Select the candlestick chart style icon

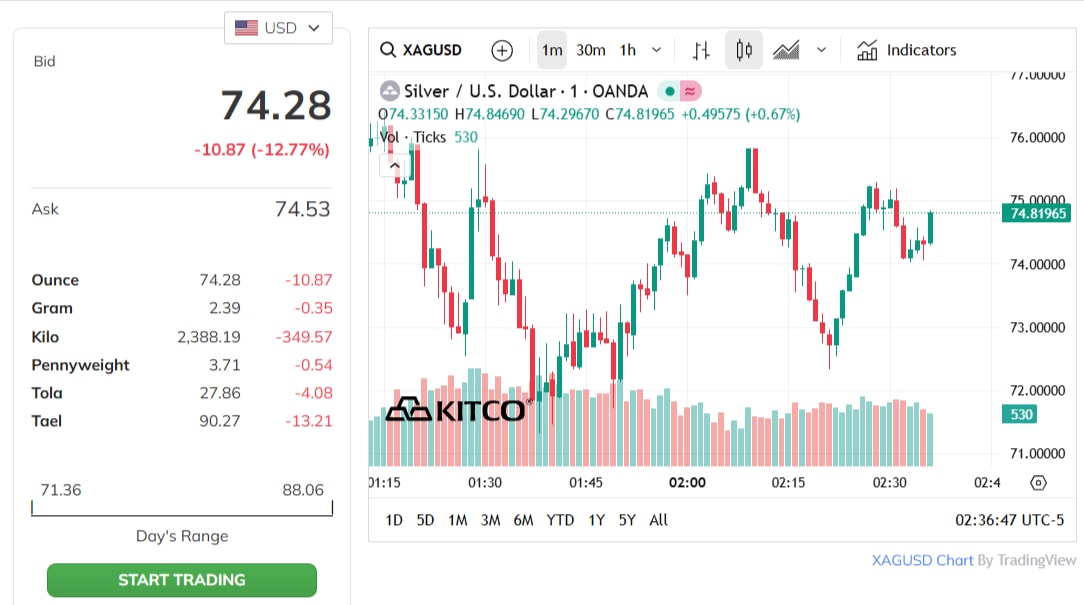(744, 50)
